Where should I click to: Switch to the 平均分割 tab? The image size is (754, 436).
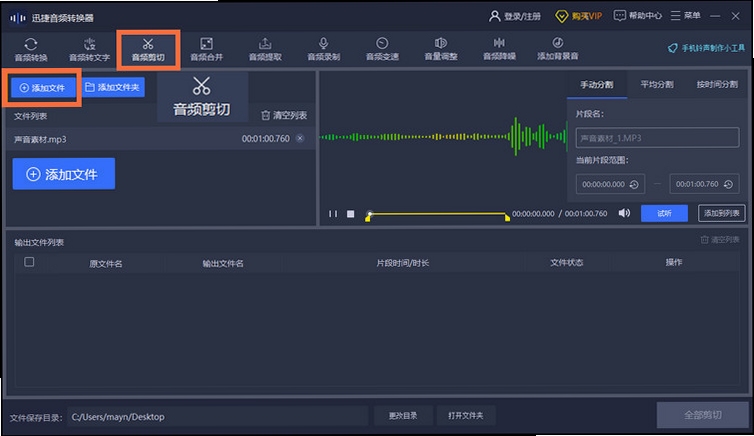pos(657,85)
